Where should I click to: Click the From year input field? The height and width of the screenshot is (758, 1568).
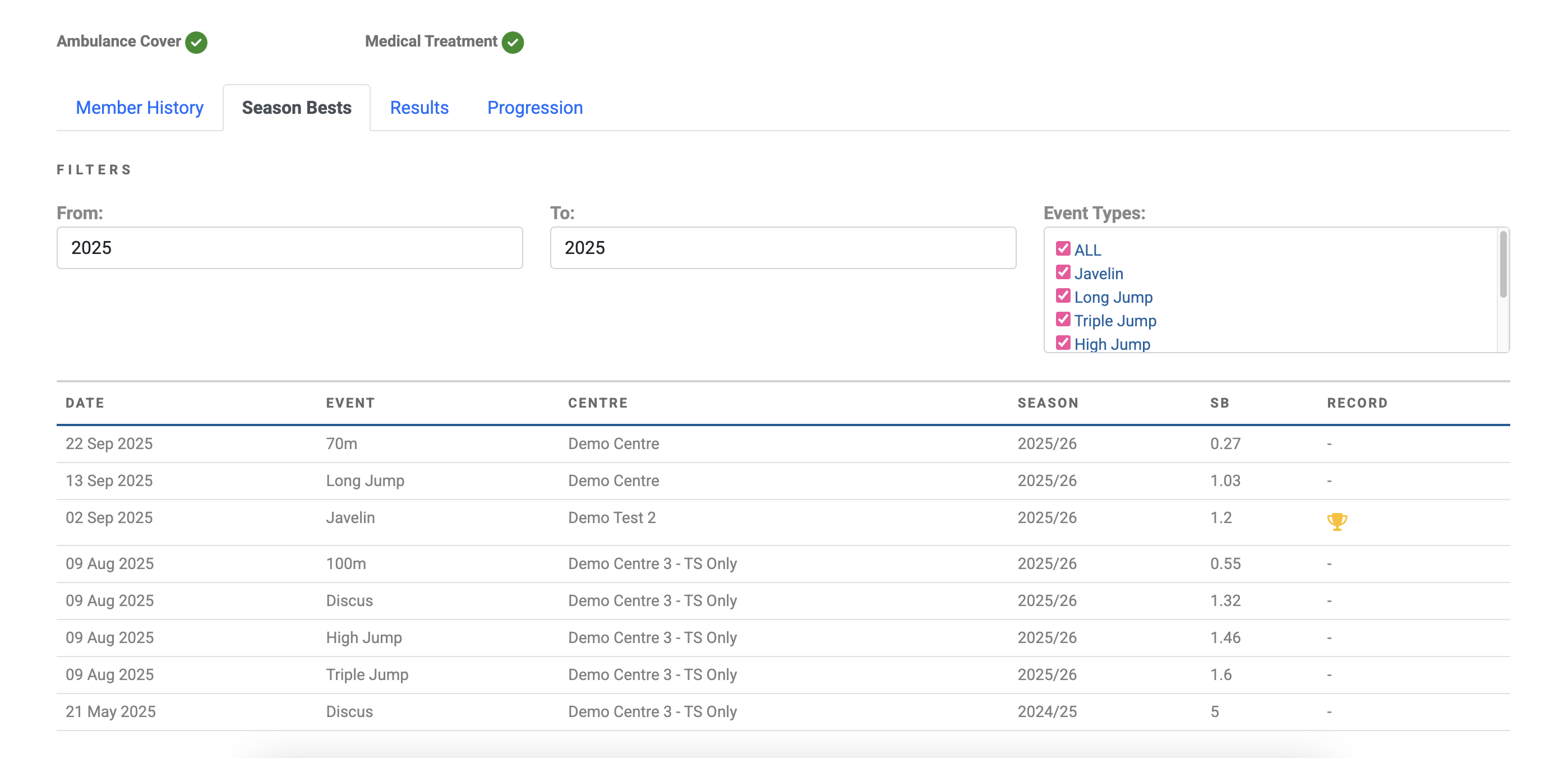(x=290, y=248)
